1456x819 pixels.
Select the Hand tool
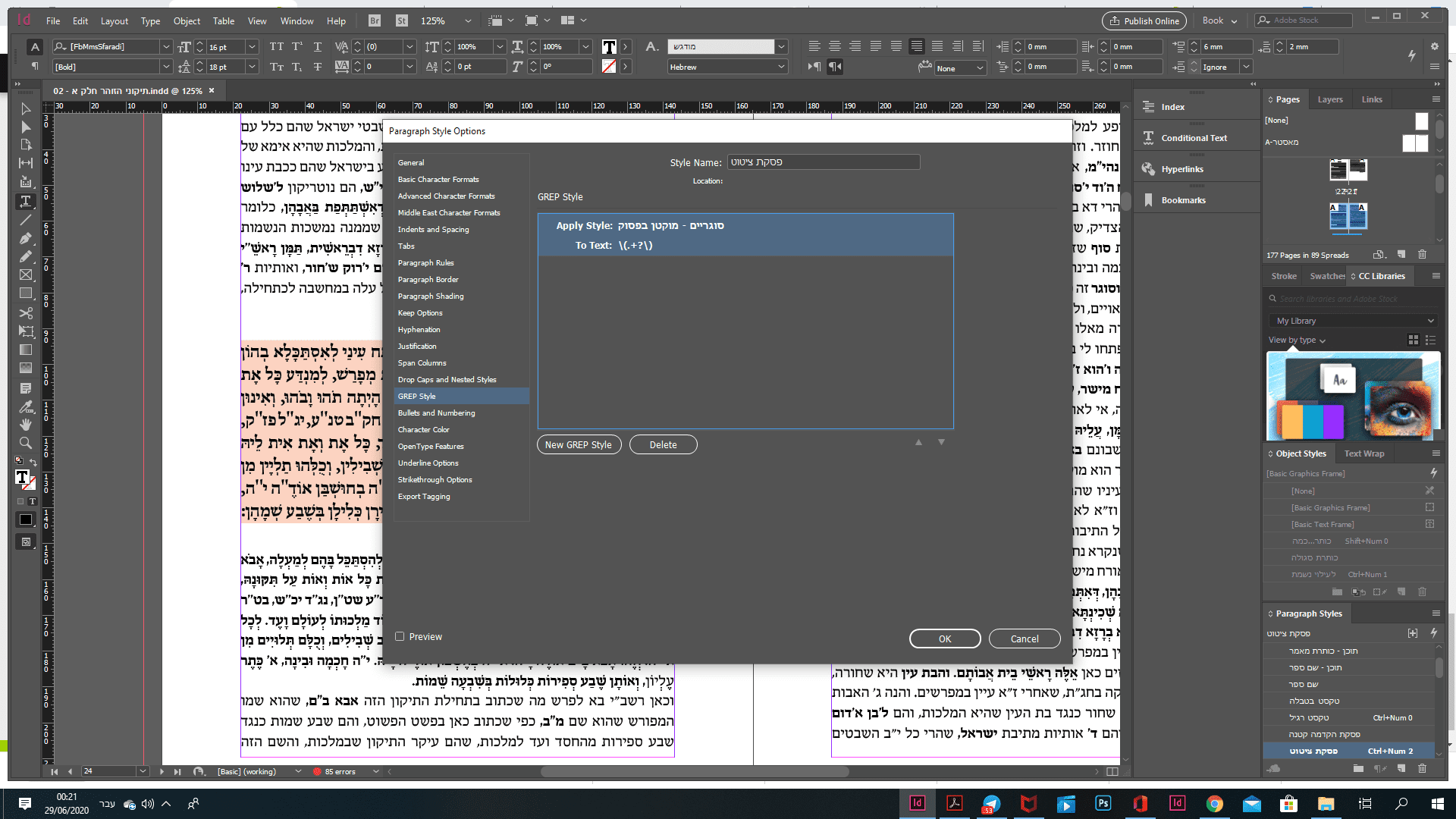pyautogui.click(x=25, y=424)
